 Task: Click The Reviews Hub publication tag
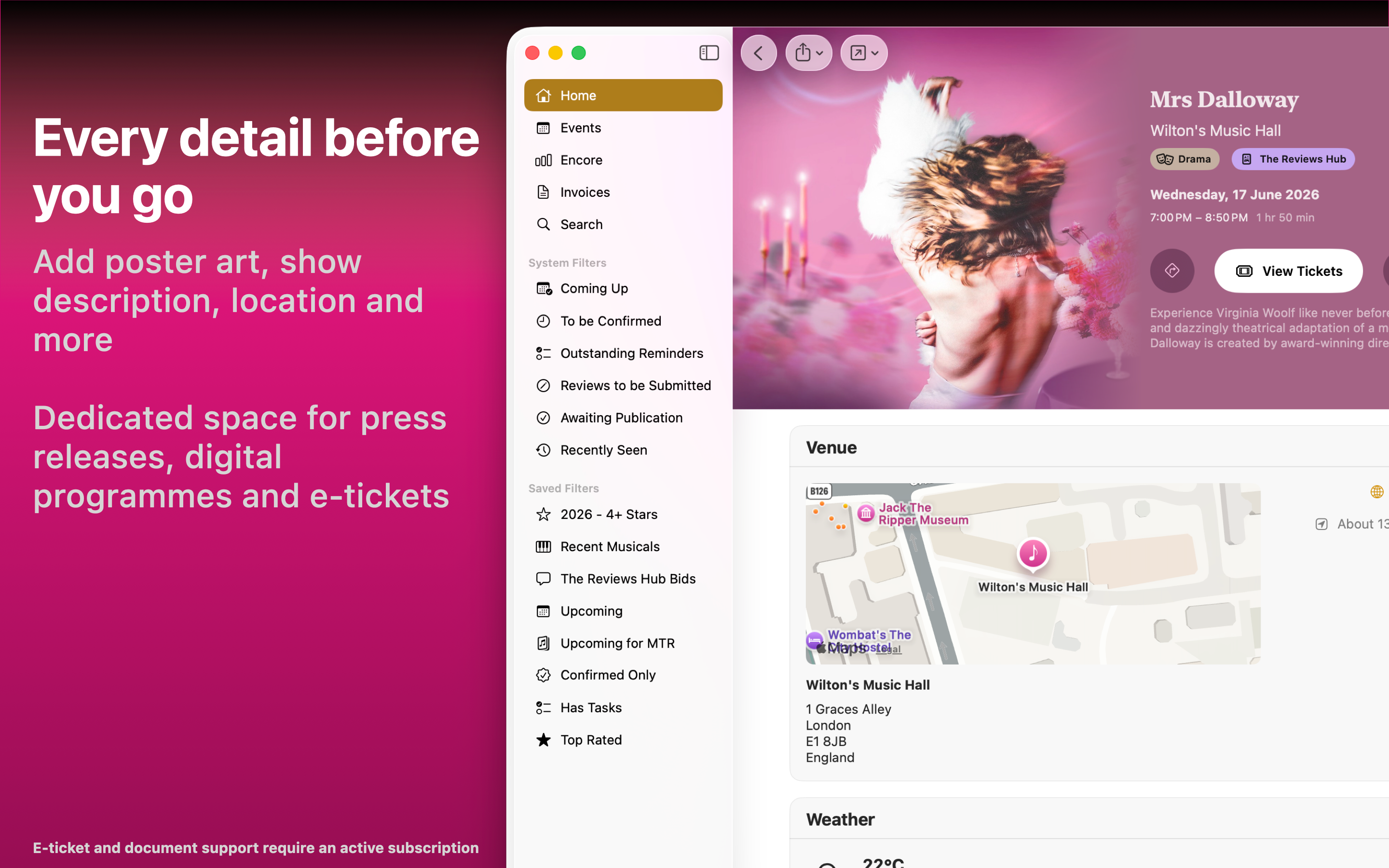(1293, 159)
